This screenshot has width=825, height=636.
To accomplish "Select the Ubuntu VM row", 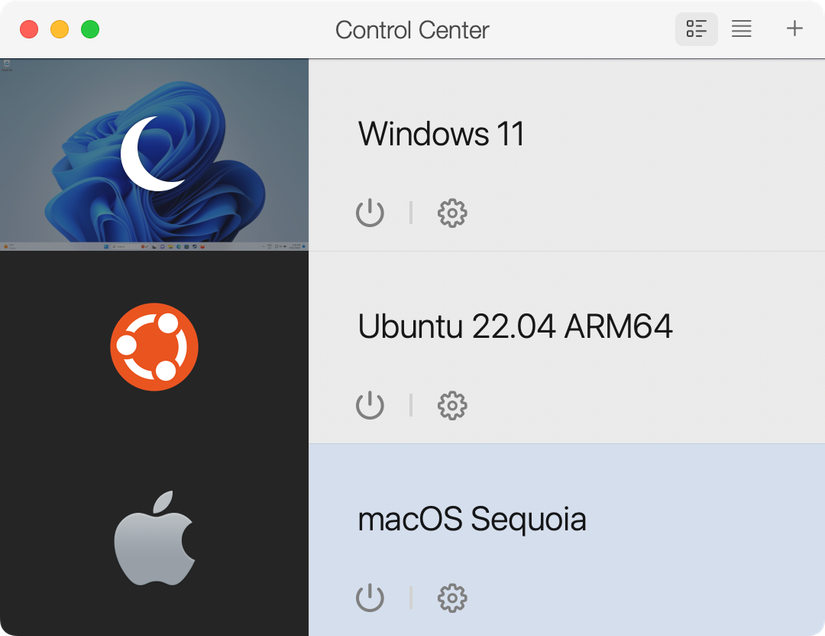I will [568, 345].
